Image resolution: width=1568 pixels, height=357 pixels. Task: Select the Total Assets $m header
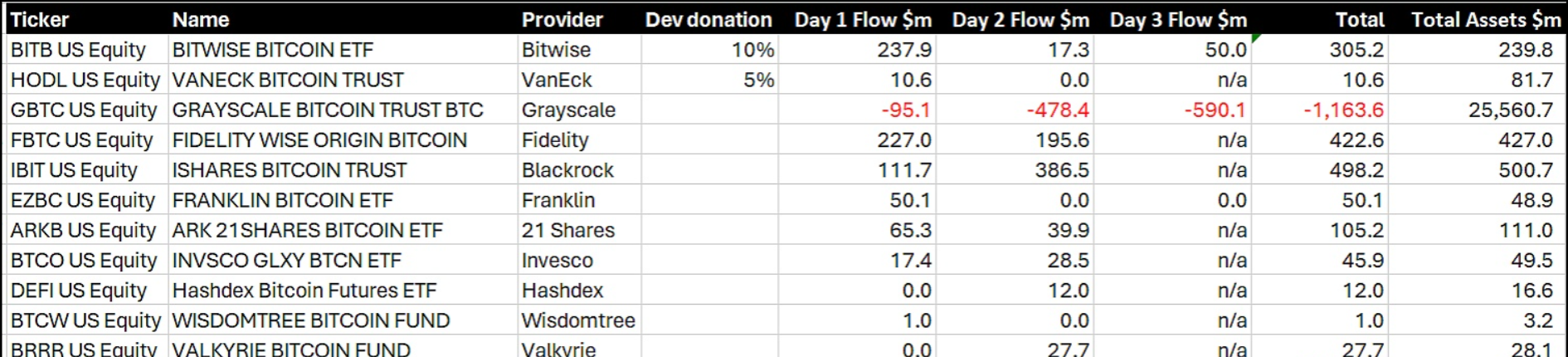(1485, 19)
